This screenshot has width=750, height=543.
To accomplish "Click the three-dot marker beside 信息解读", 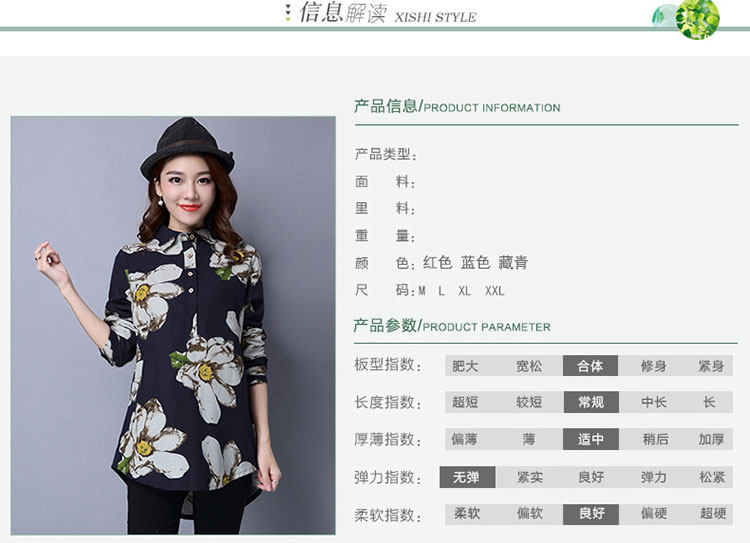I will click(x=287, y=13).
